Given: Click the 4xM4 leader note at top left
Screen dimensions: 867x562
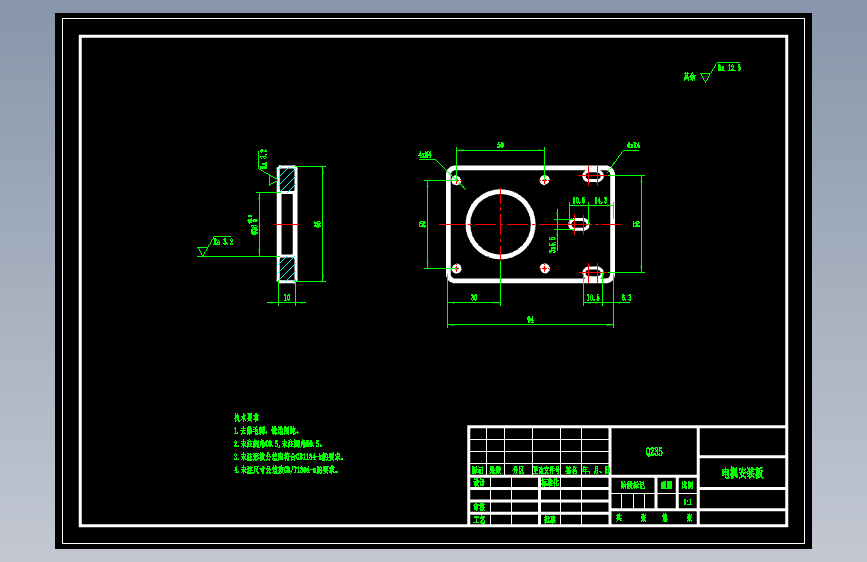Looking at the screenshot, I should 425,155.
